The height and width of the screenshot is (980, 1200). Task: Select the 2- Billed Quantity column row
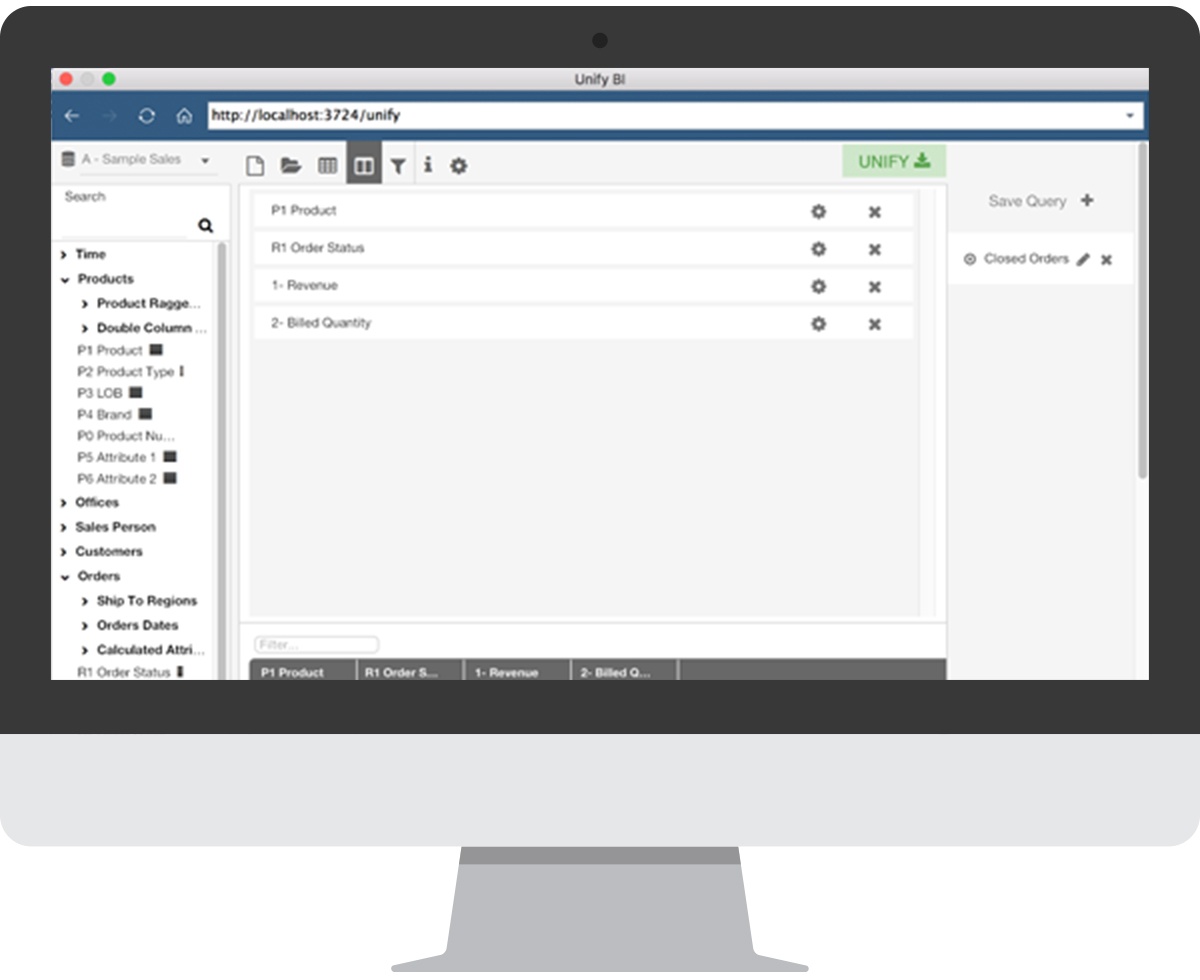point(583,324)
